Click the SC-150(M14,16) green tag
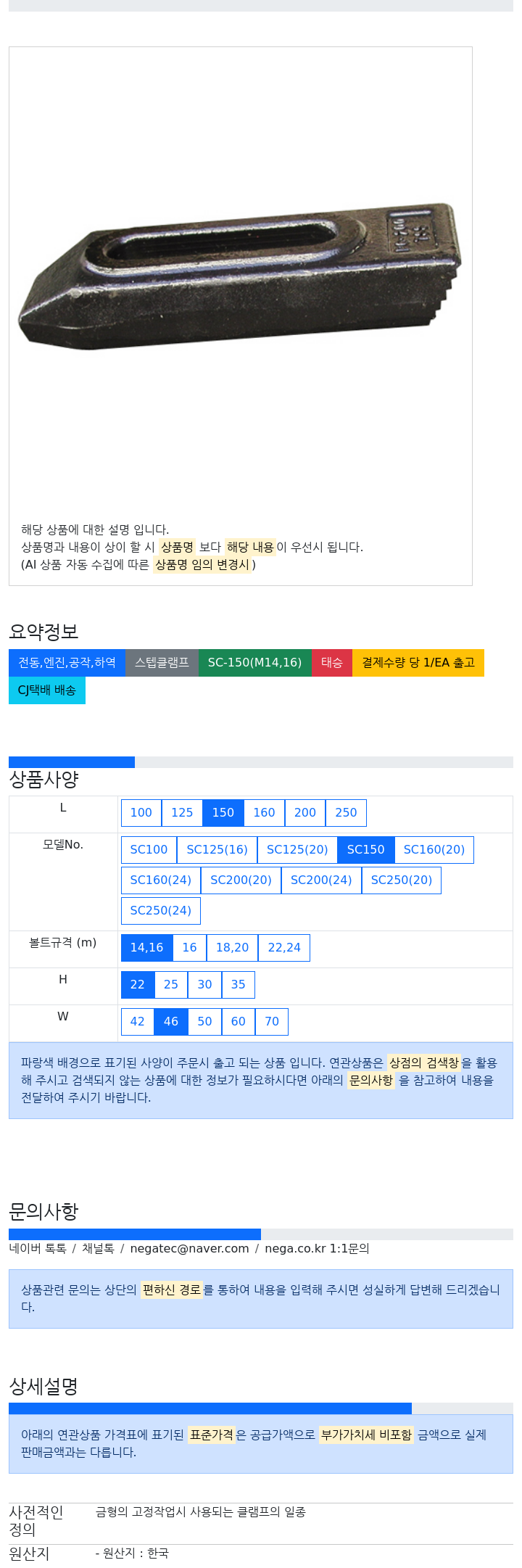The height and width of the screenshot is (1568, 522). [x=255, y=662]
